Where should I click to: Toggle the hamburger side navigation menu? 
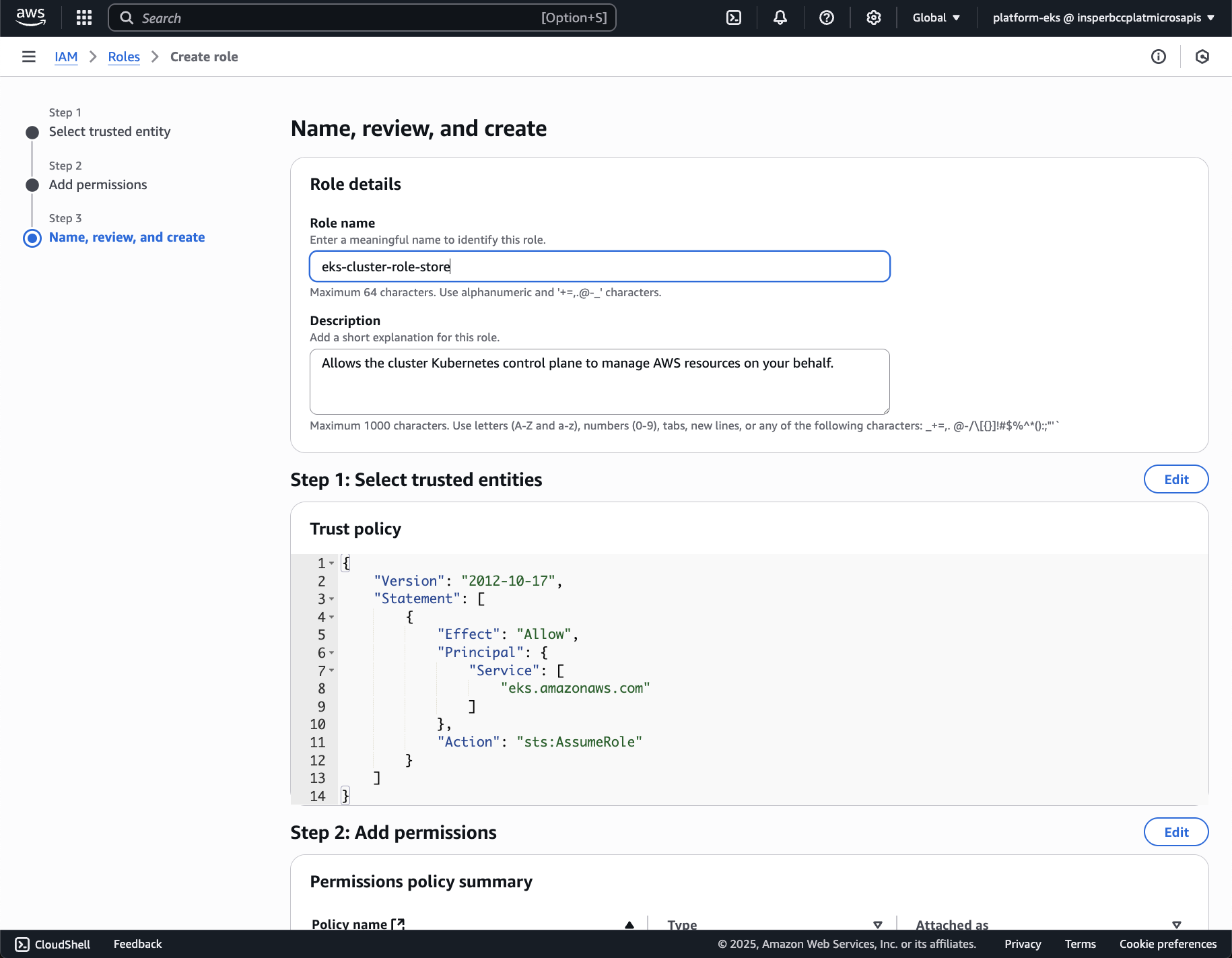point(29,57)
